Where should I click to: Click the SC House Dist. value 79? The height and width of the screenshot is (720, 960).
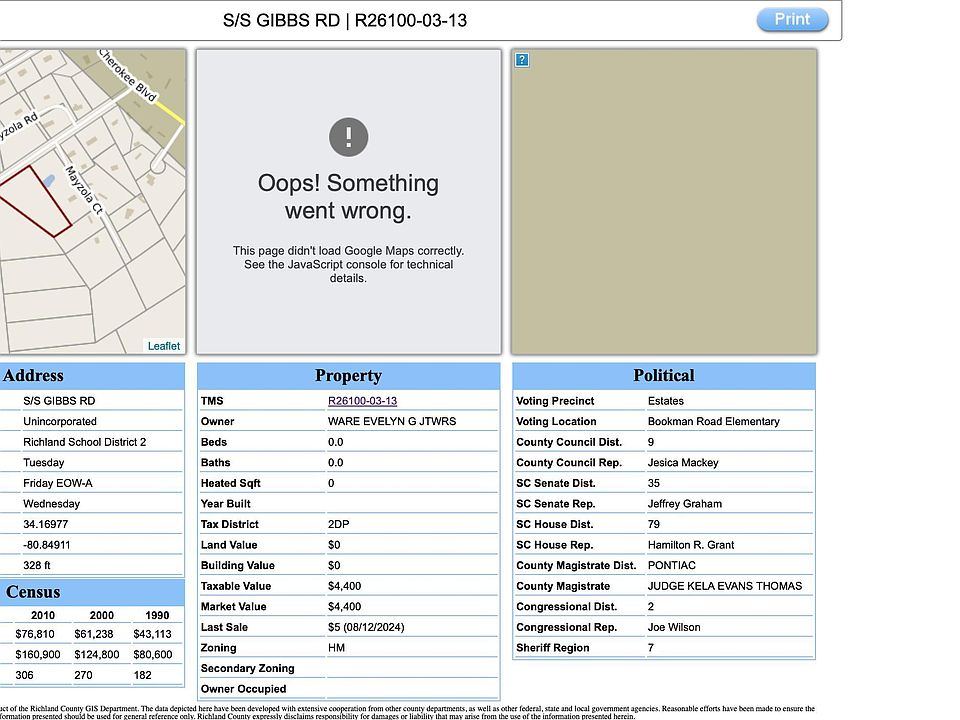654,525
